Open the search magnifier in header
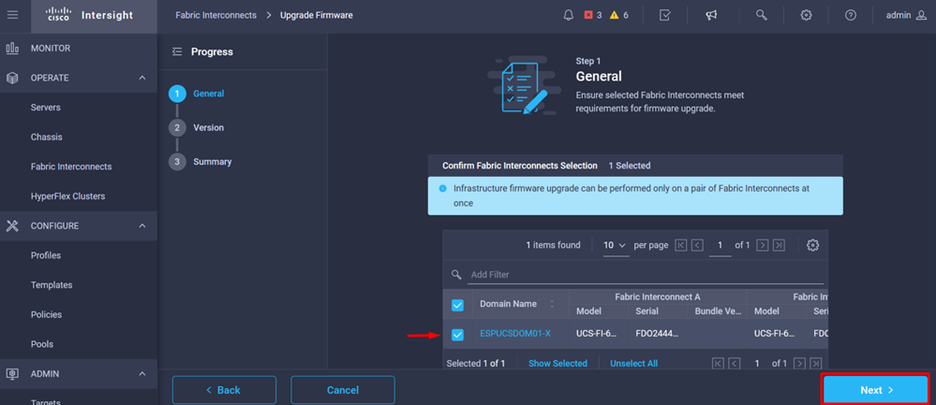 click(761, 15)
